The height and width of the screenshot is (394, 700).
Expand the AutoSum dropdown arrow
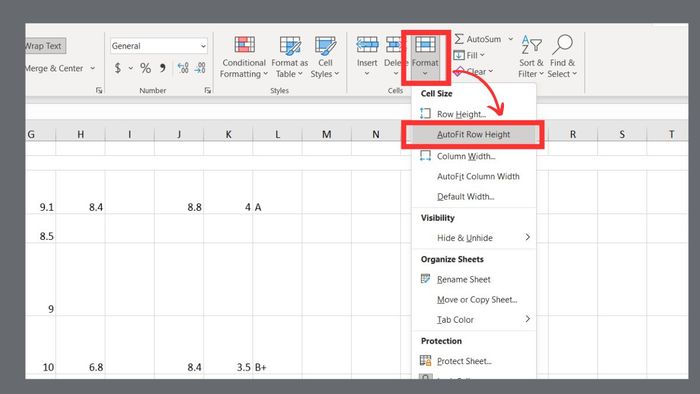point(511,39)
